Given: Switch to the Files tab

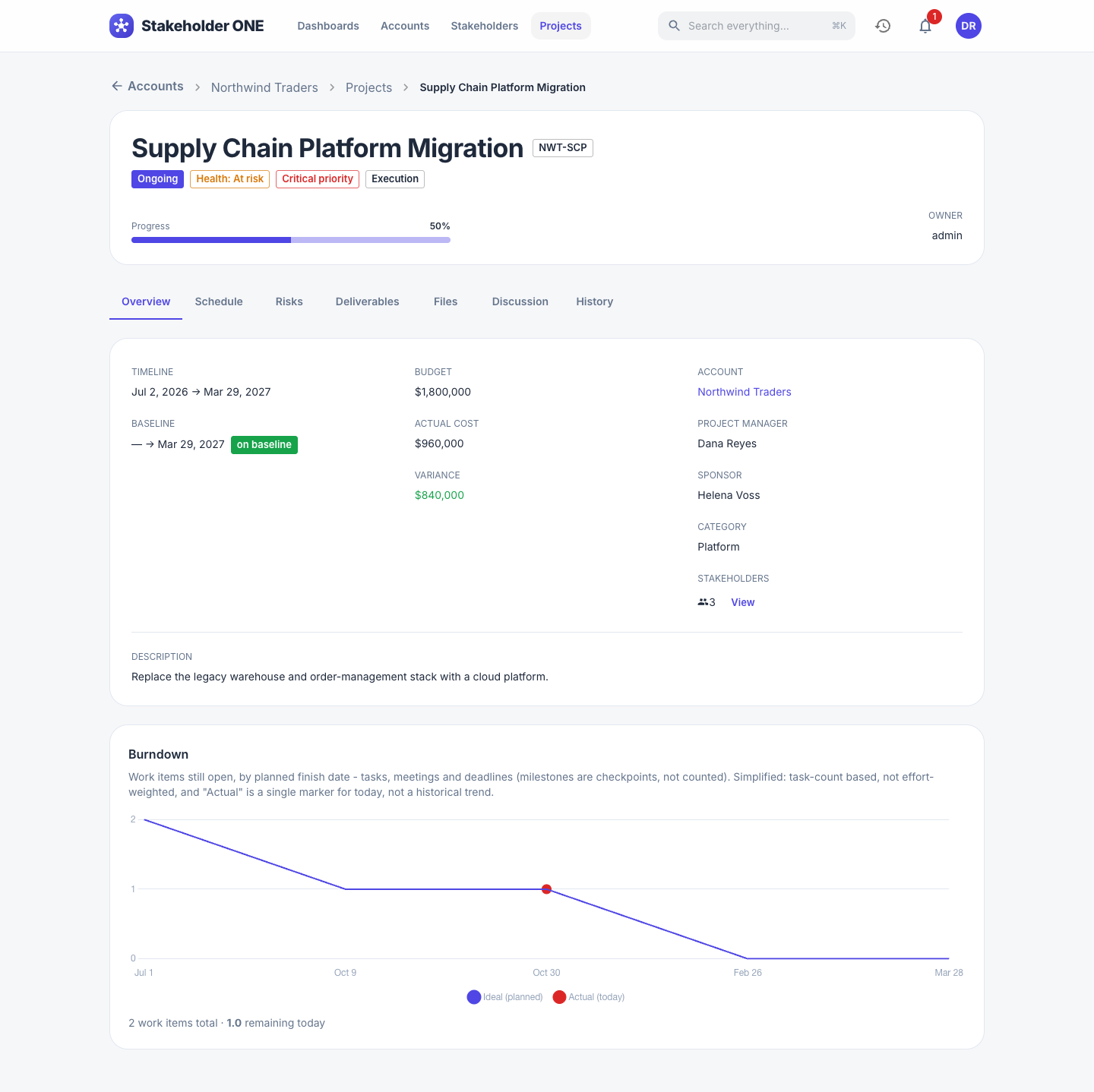Looking at the screenshot, I should 446,301.
